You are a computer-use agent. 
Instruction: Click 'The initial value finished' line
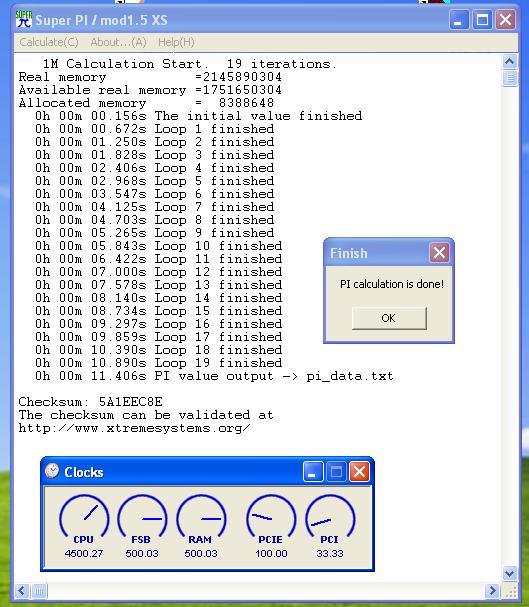199,116
